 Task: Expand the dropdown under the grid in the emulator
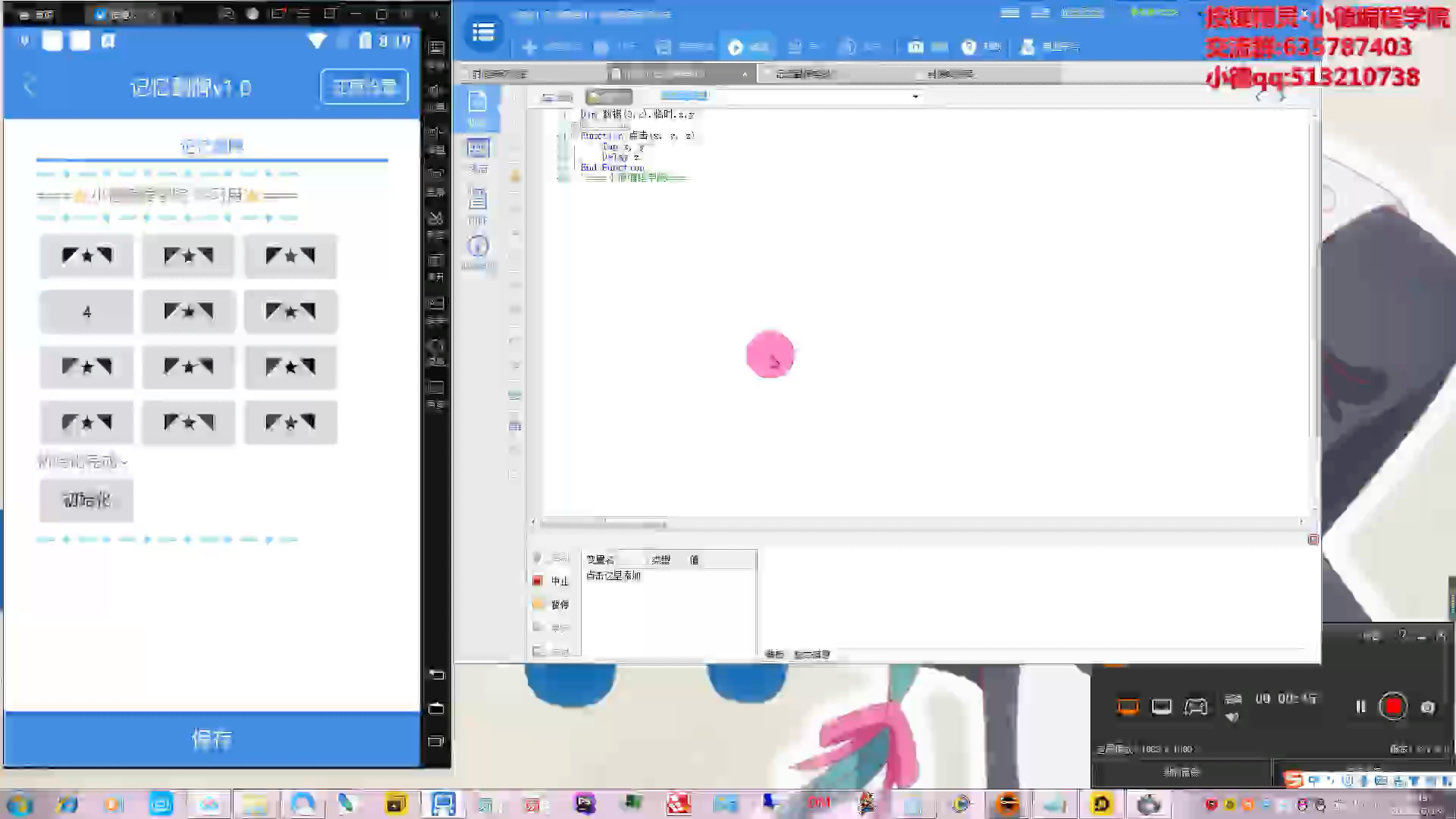(83, 461)
